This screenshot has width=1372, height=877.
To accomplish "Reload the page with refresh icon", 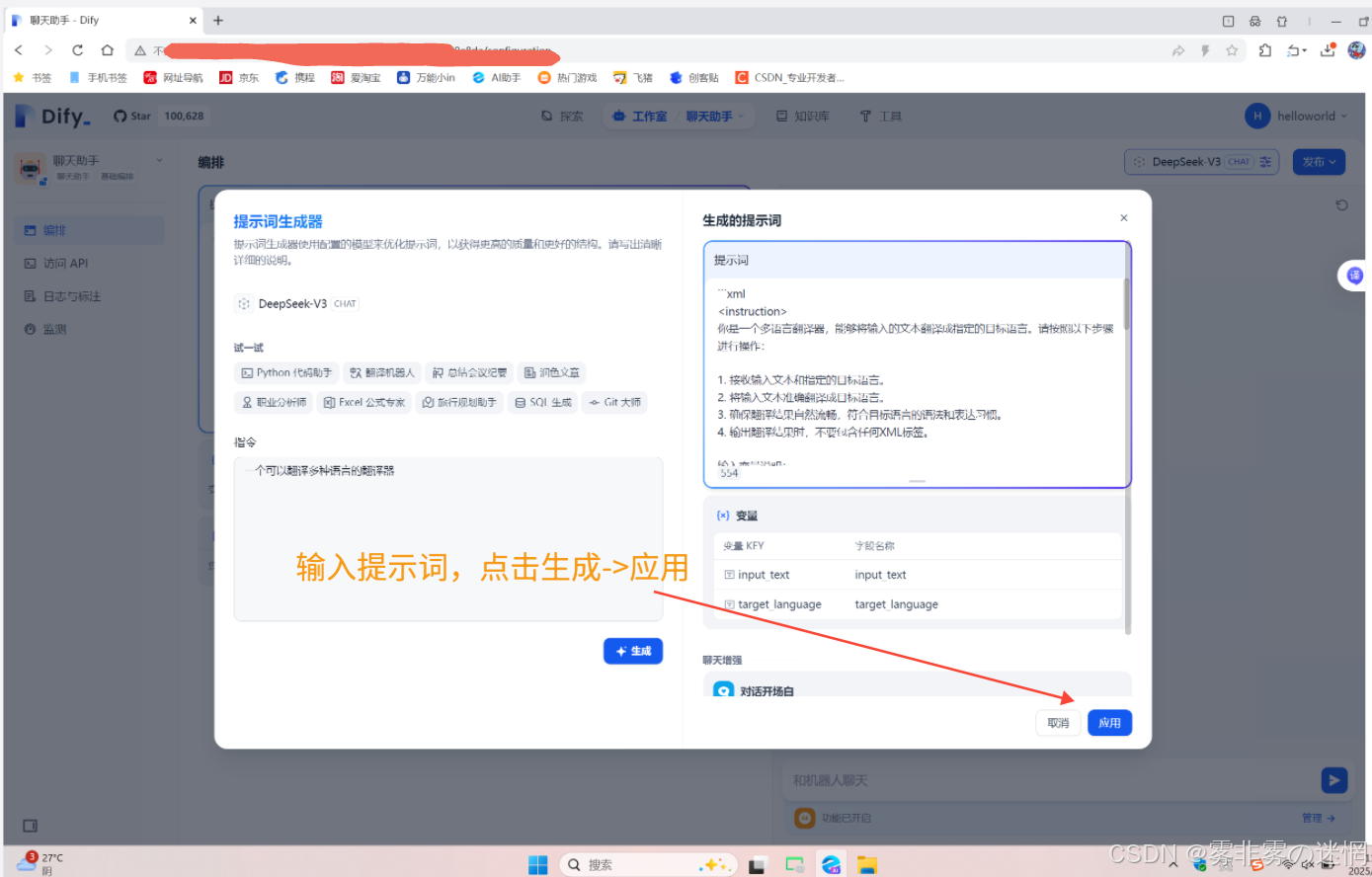I will [77, 50].
